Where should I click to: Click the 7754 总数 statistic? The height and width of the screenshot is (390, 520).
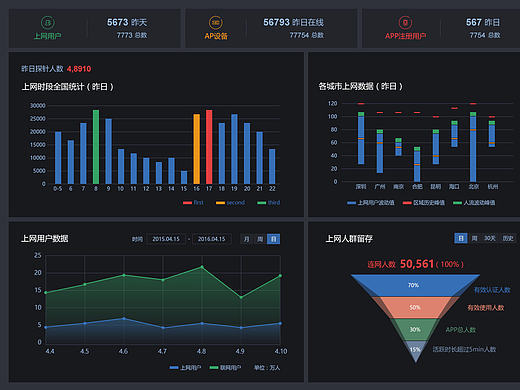pyautogui.click(x=485, y=35)
